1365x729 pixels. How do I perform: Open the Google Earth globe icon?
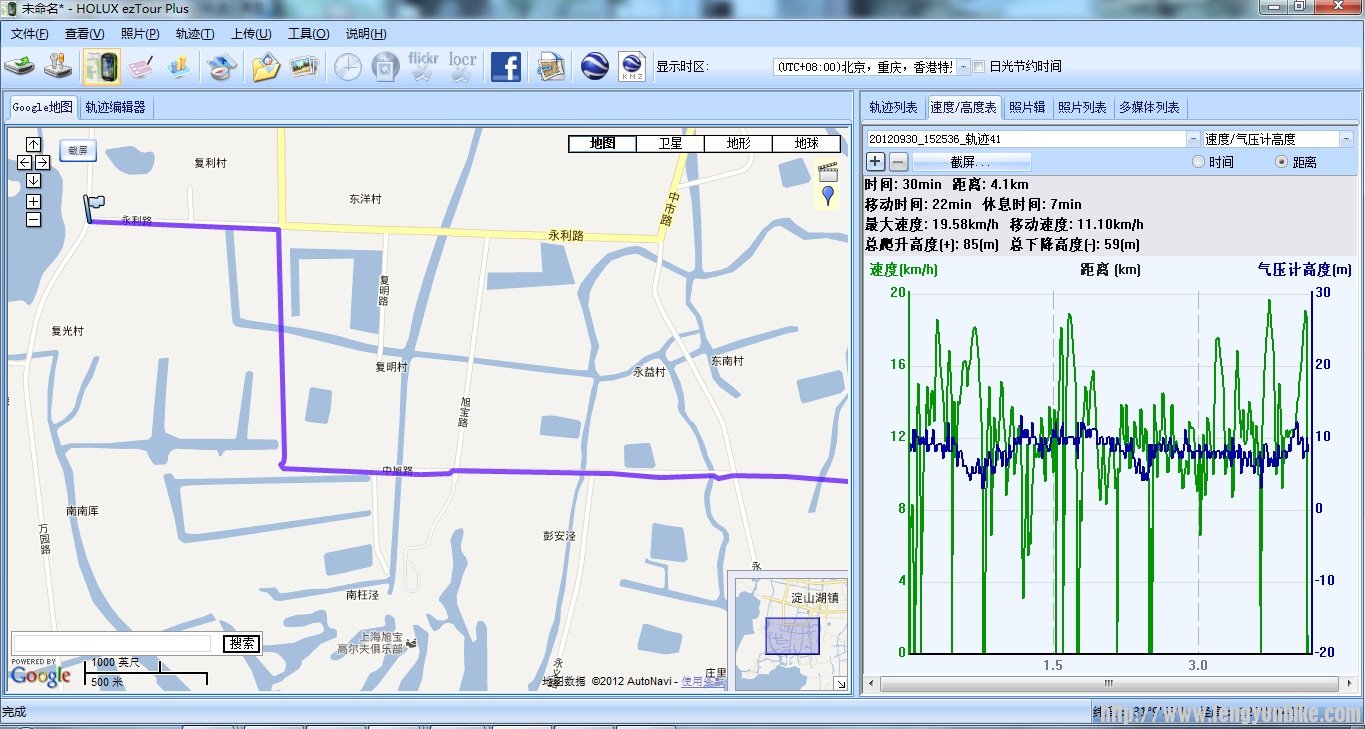(x=595, y=67)
